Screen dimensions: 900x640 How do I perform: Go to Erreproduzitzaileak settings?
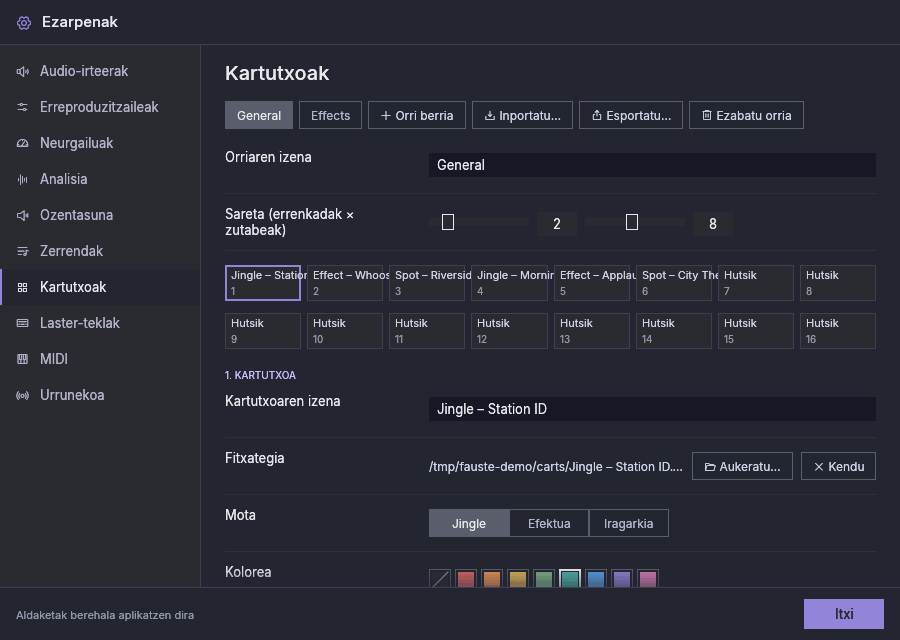click(x=100, y=107)
